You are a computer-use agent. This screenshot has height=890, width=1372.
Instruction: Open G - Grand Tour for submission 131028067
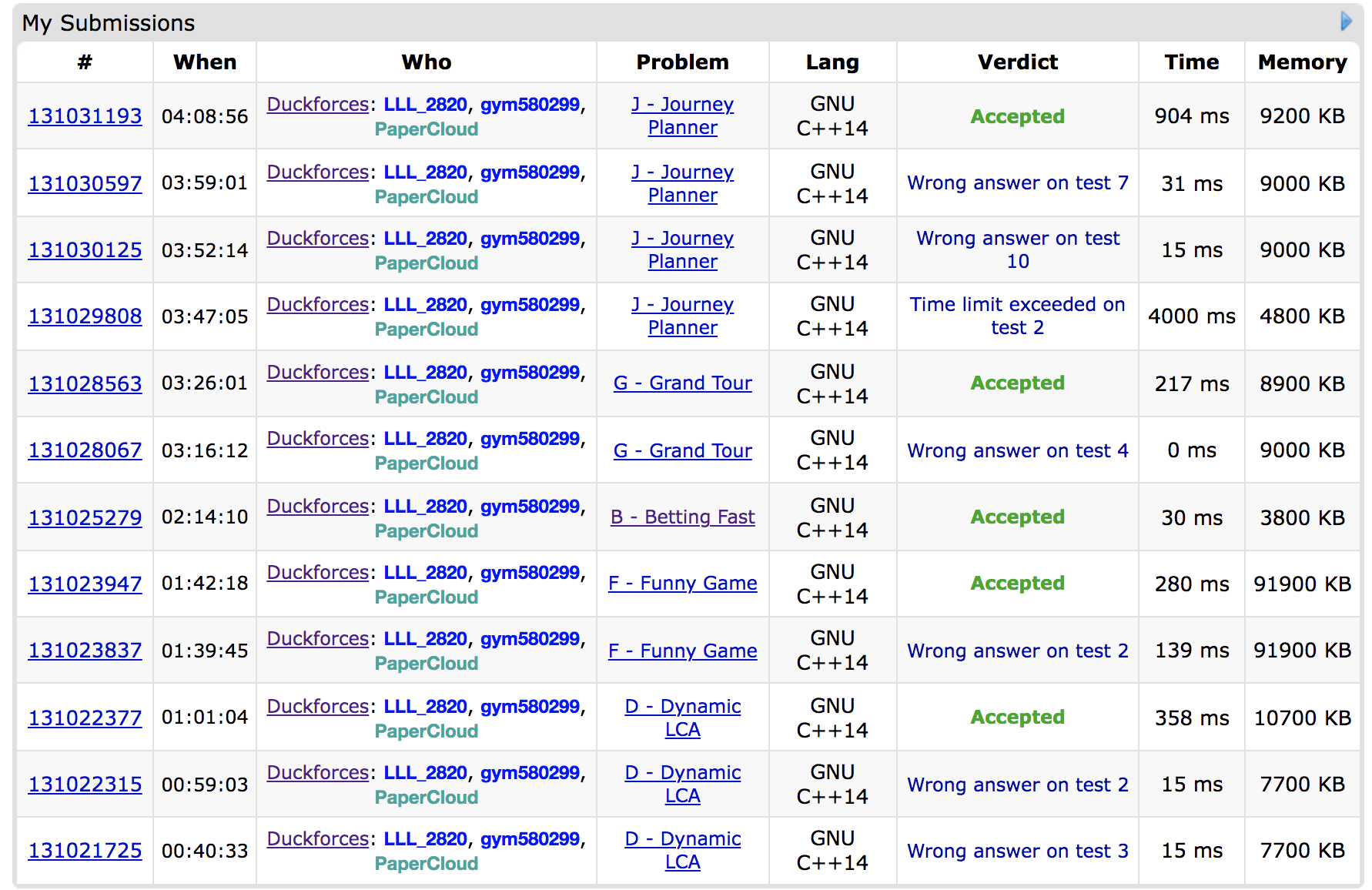(682, 450)
